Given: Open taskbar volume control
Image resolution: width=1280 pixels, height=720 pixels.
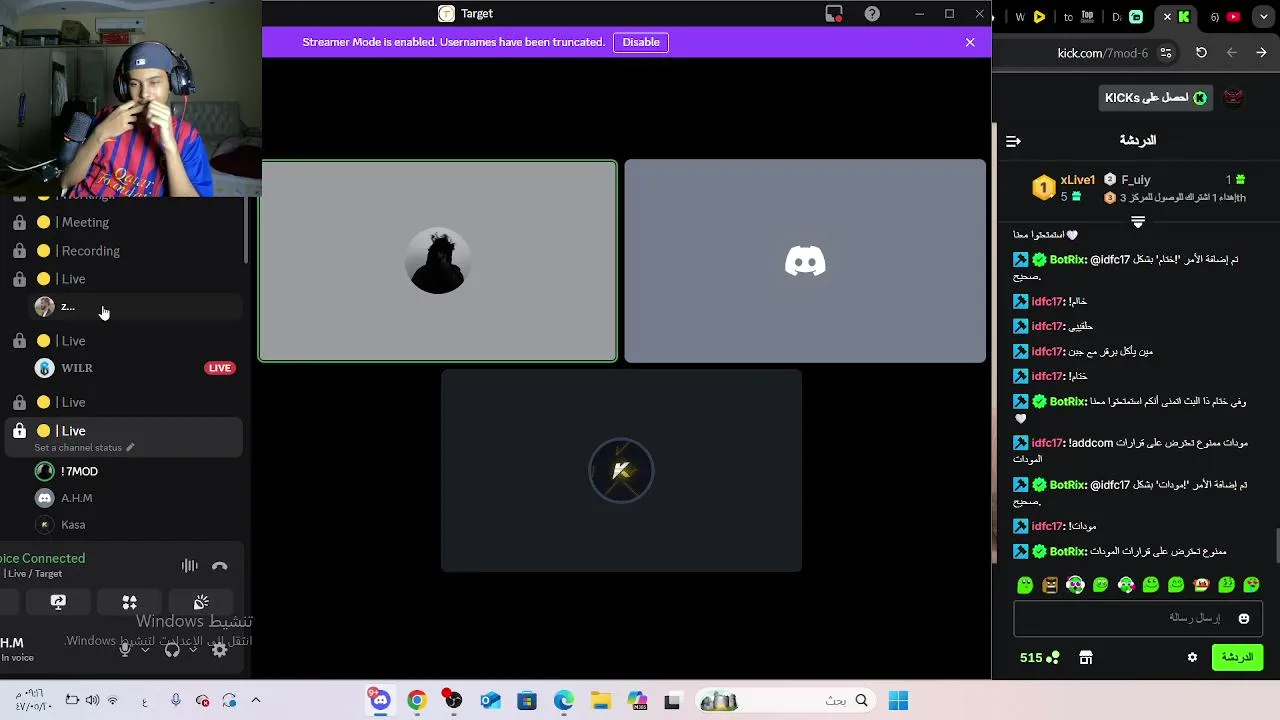Looking at the screenshot, I should pyautogui.click(x=92, y=701).
